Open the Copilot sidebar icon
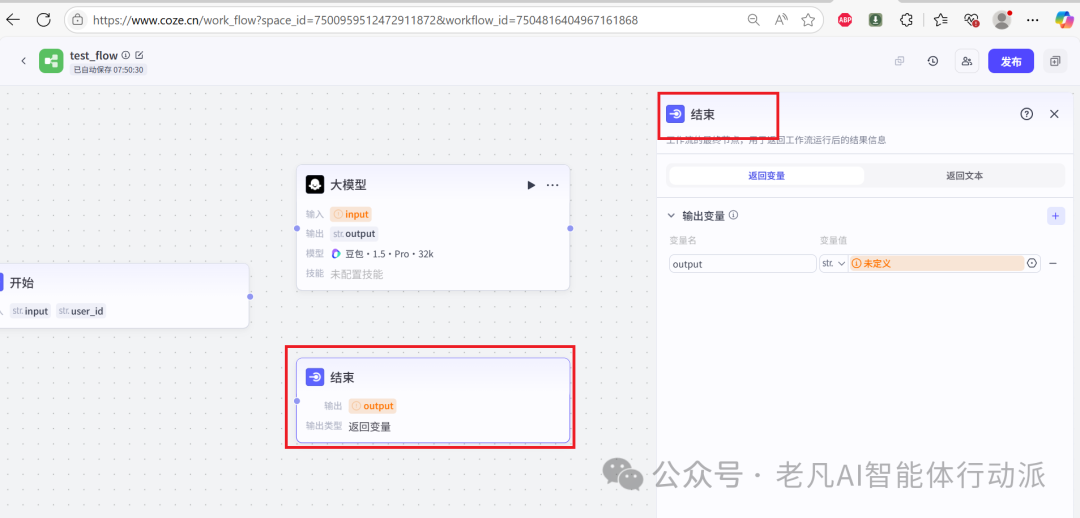The height and width of the screenshot is (518, 1080). click(x=1065, y=20)
